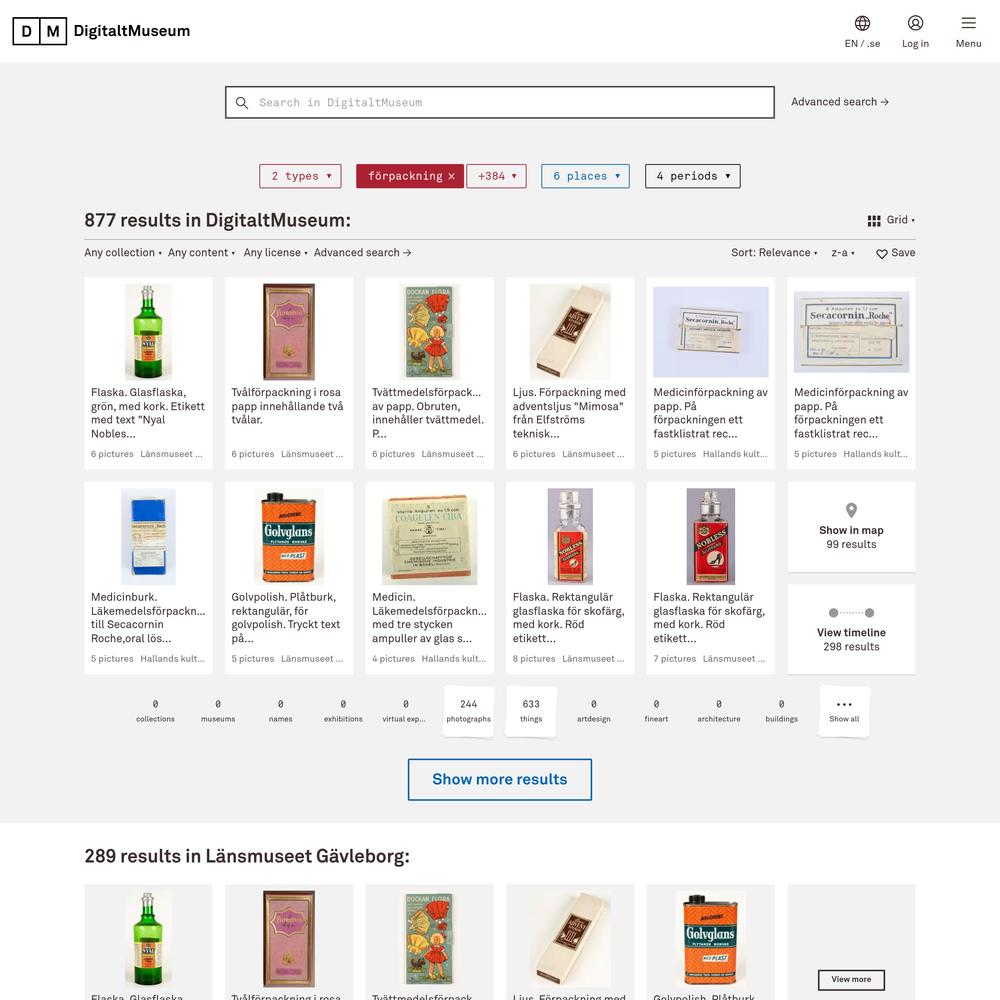Click the Grid view icon
1000x1000 pixels.
point(874,221)
